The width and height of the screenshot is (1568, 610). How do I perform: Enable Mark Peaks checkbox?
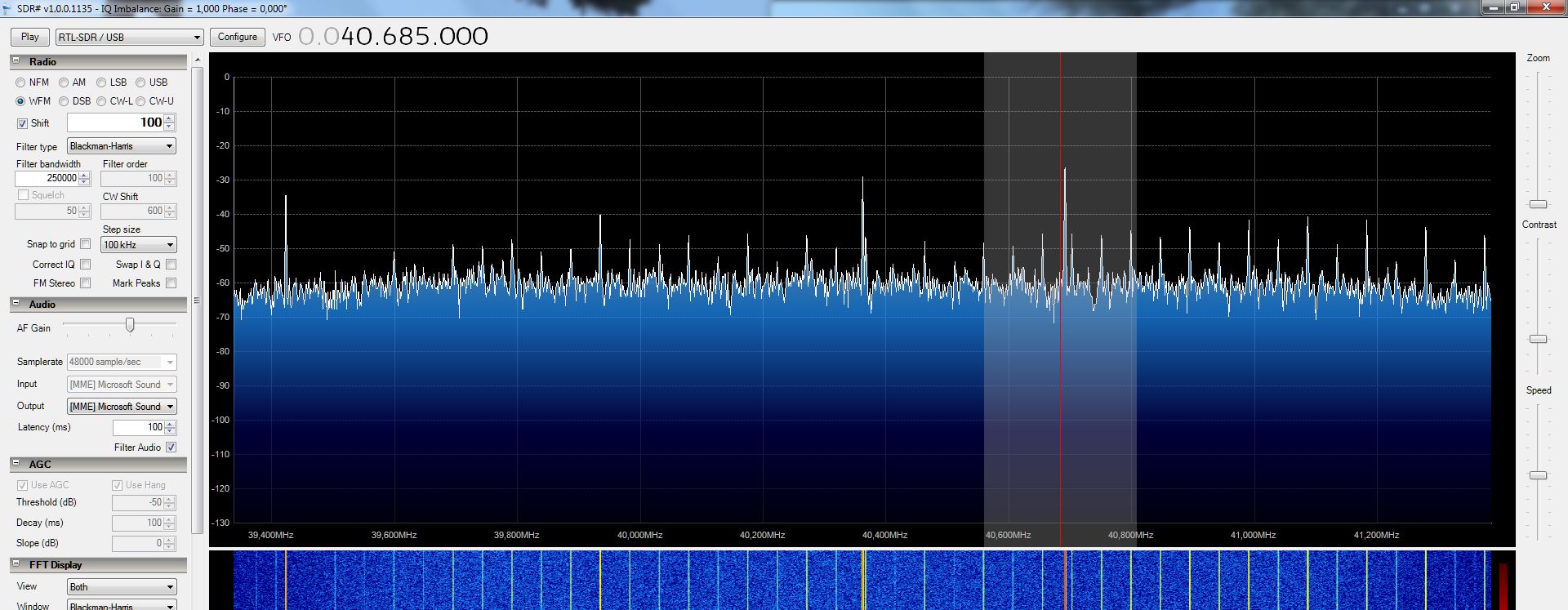[x=171, y=283]
